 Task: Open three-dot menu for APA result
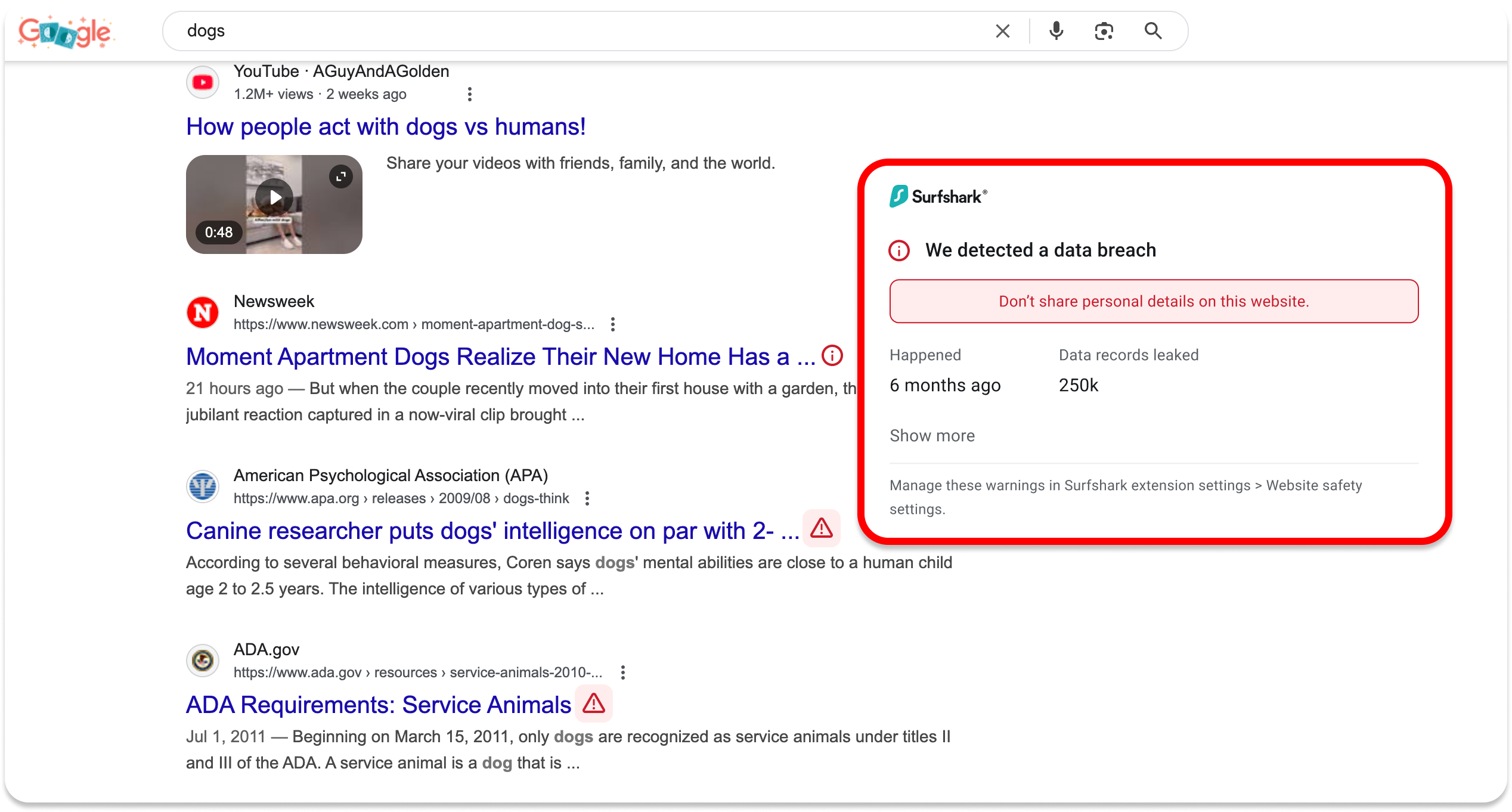[587, 498]
